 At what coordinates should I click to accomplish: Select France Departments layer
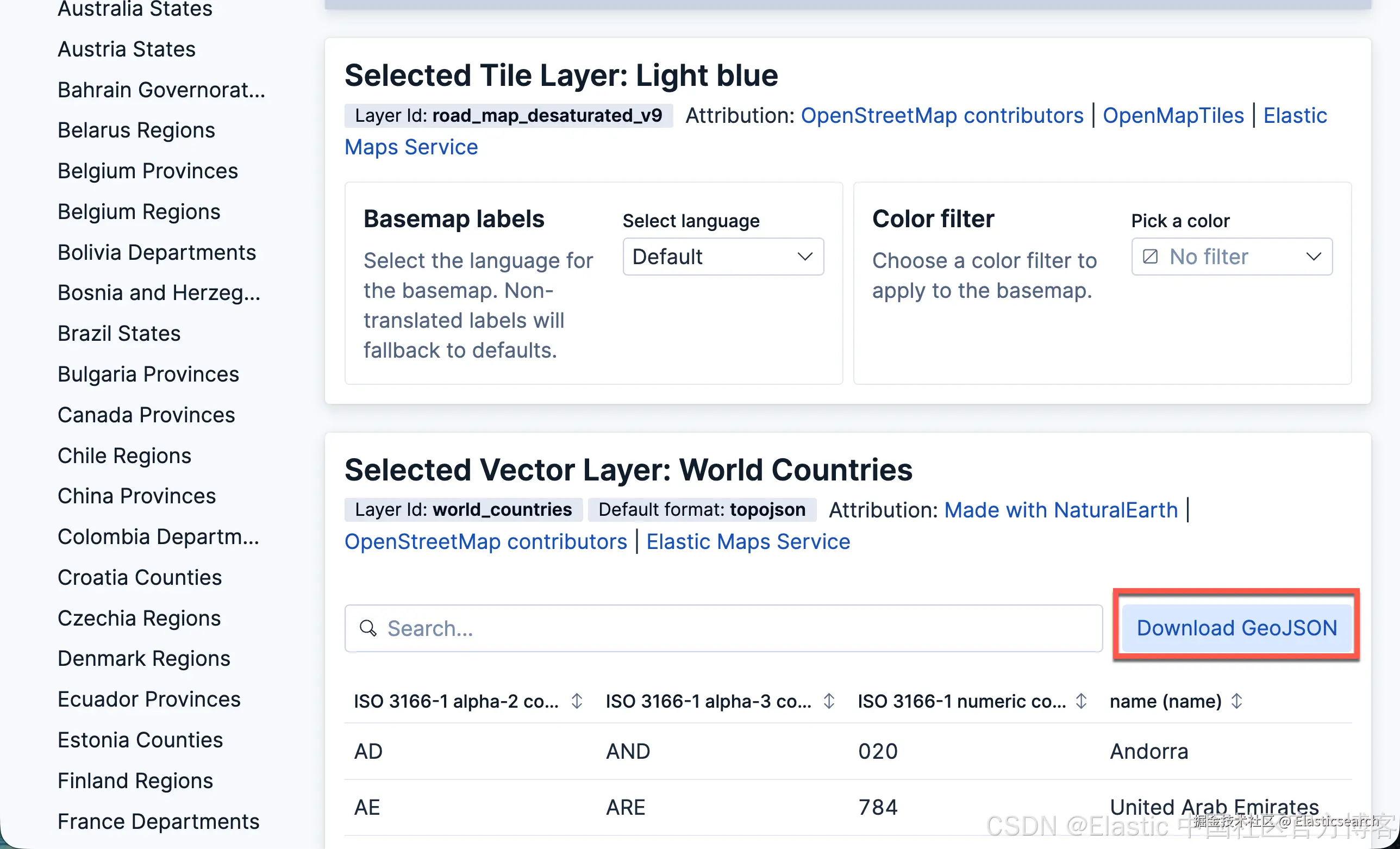(x=159, y=821)
